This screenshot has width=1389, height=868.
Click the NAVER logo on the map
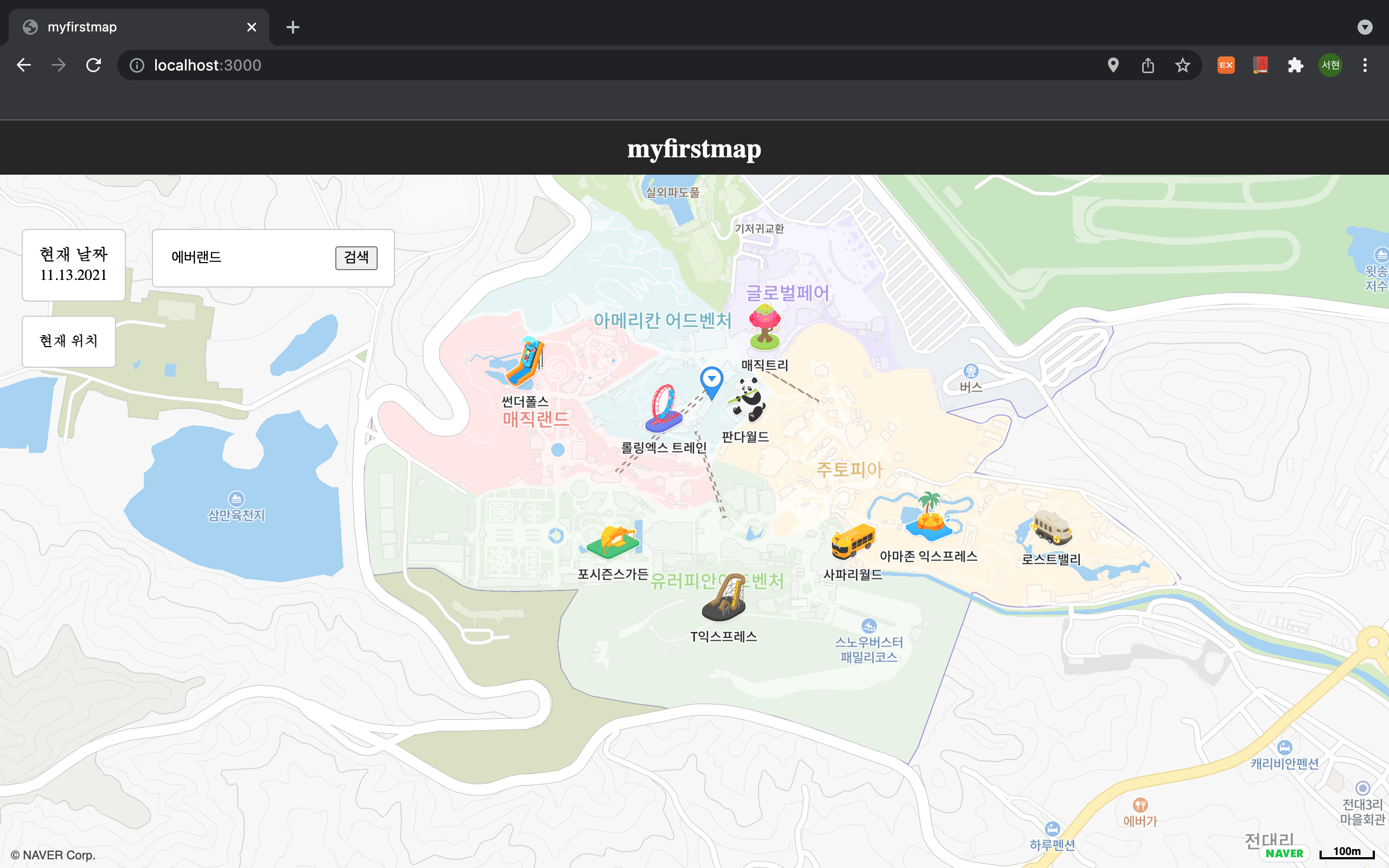pos(1284,854)
